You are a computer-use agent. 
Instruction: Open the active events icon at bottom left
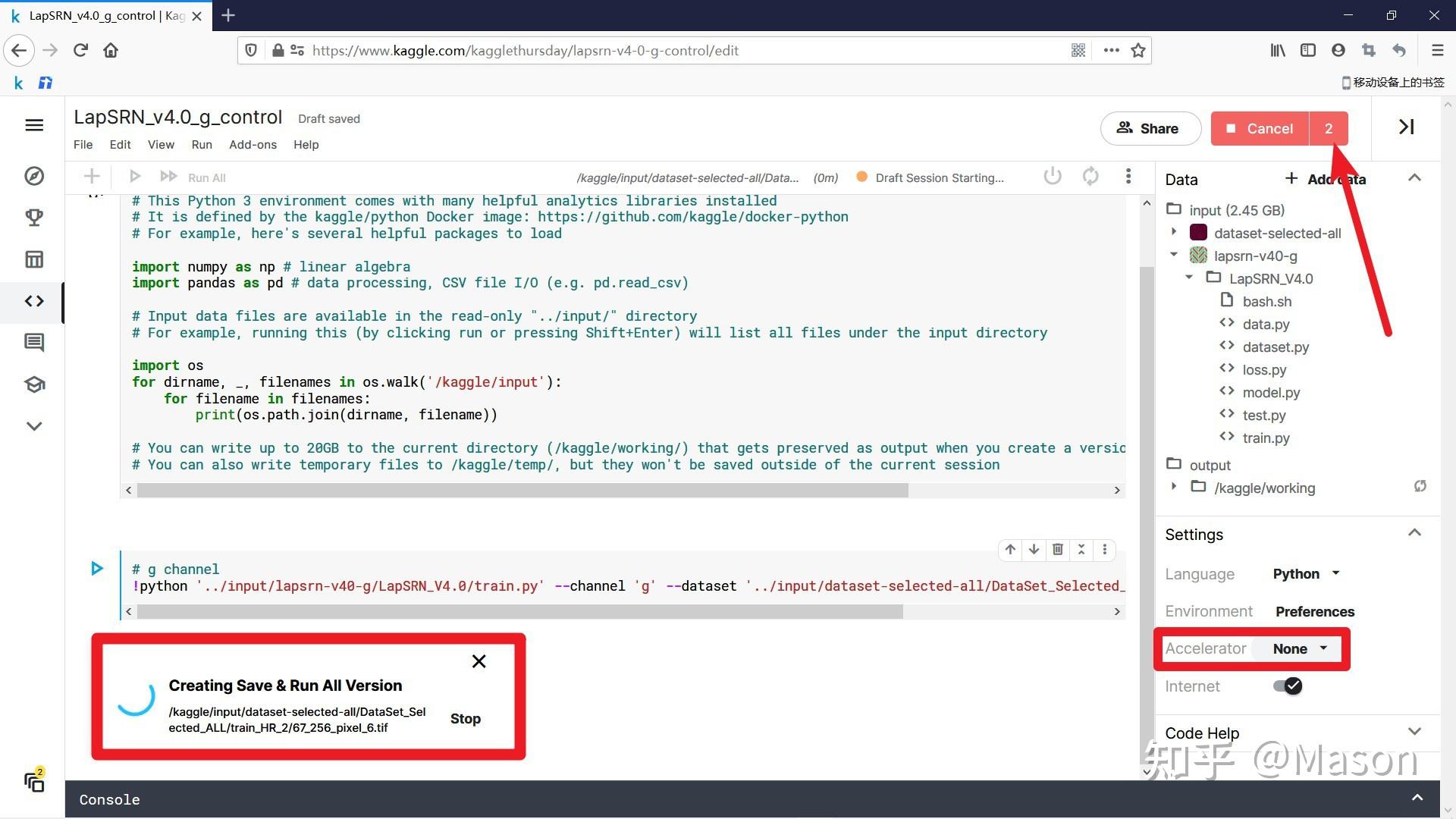[x=34, y=781]
